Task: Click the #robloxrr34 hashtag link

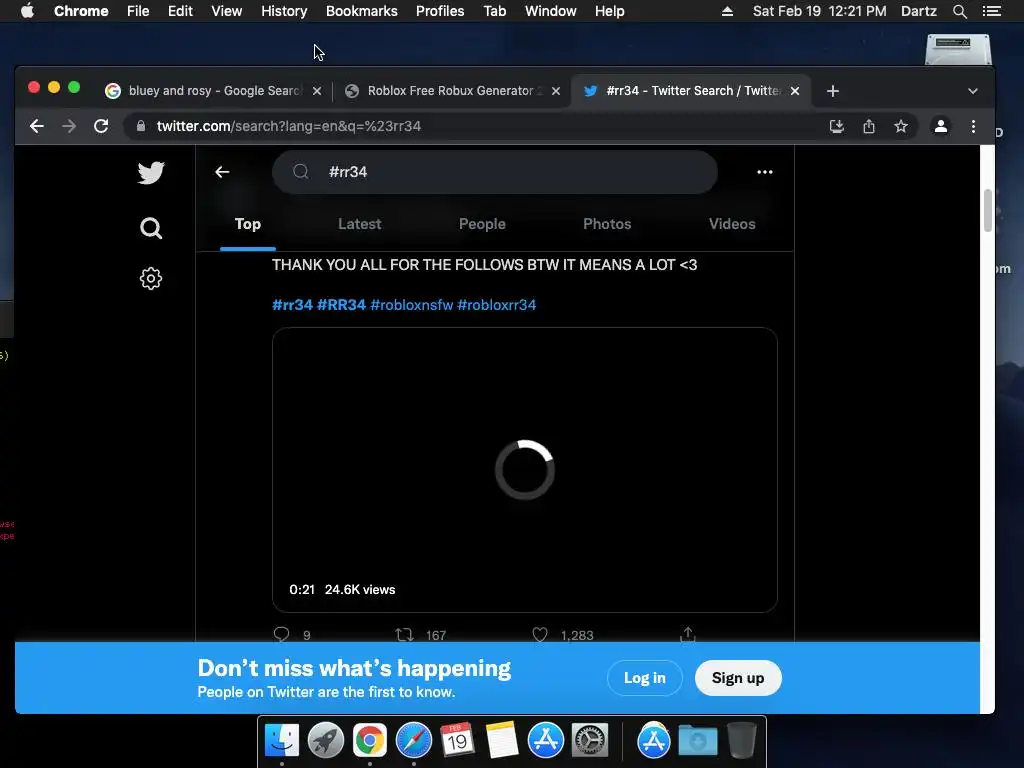Action: 496,305
